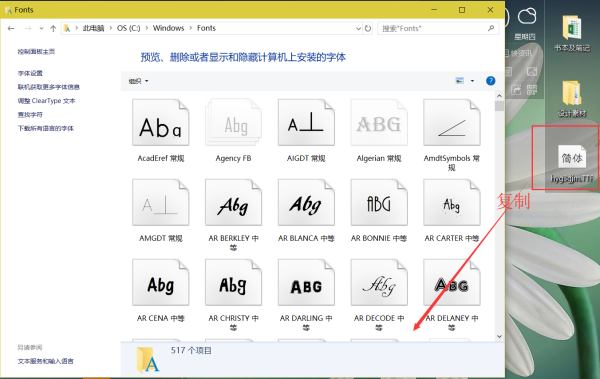Open 文本服务和输入语言 link
This screenshot has width=600, height=379.
click(x=46, y=361)
